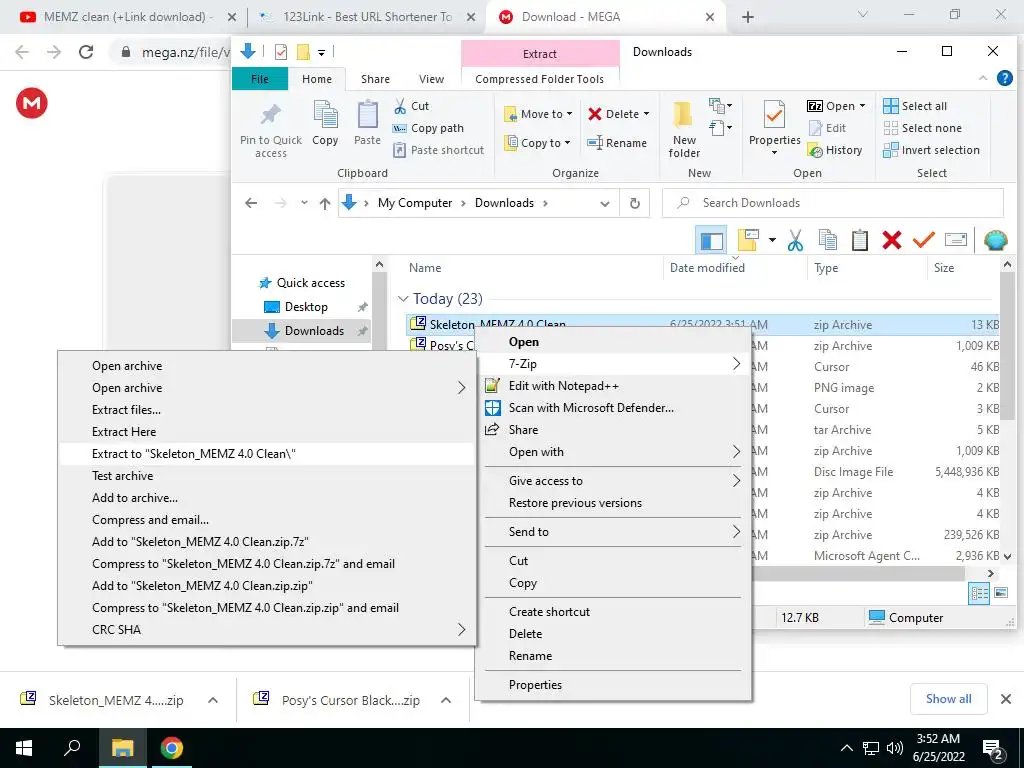Viewport: 1024px width, 768px height.
Task: Click the Paste ribbon icon
Action: tap(367, 115)
